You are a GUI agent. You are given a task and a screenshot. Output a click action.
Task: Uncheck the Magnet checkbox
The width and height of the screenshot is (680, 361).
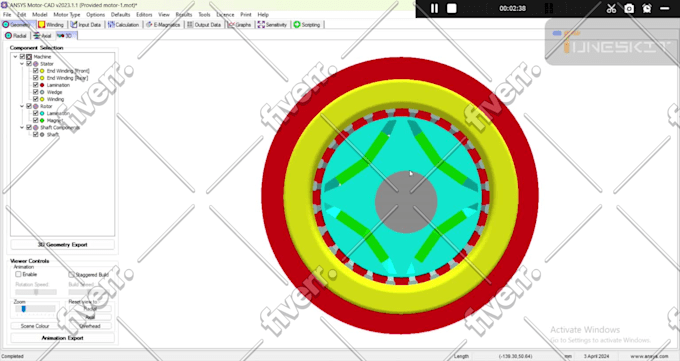tap(36, 121)
